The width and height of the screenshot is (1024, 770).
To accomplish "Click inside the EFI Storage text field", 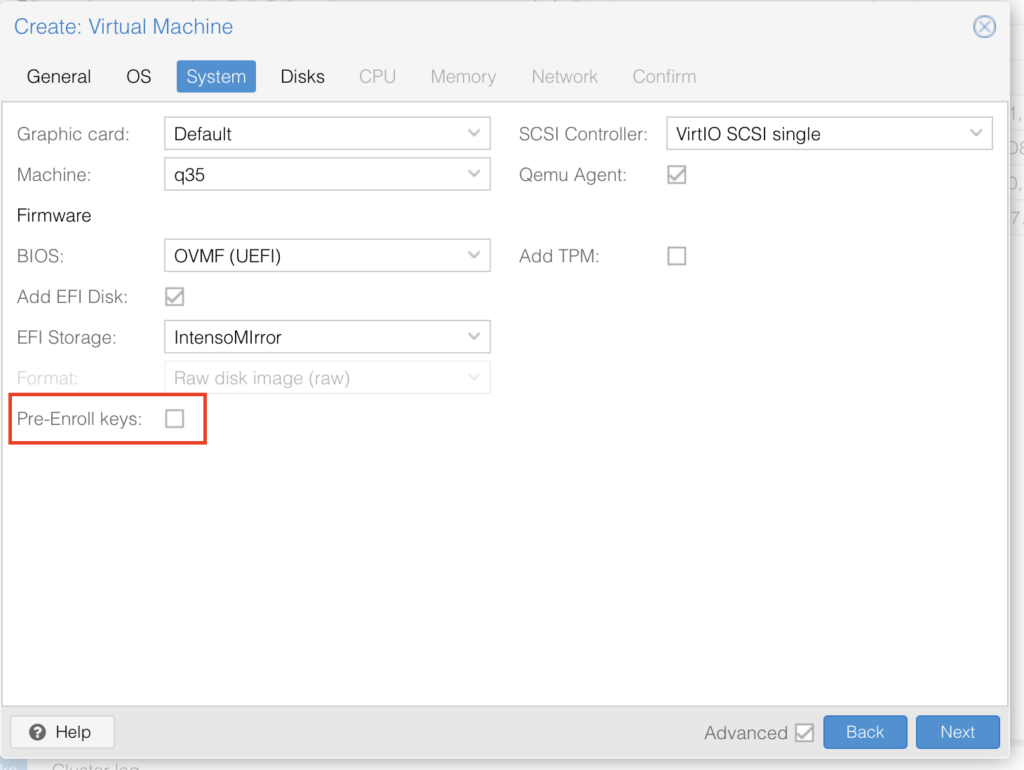I will 310,338.
